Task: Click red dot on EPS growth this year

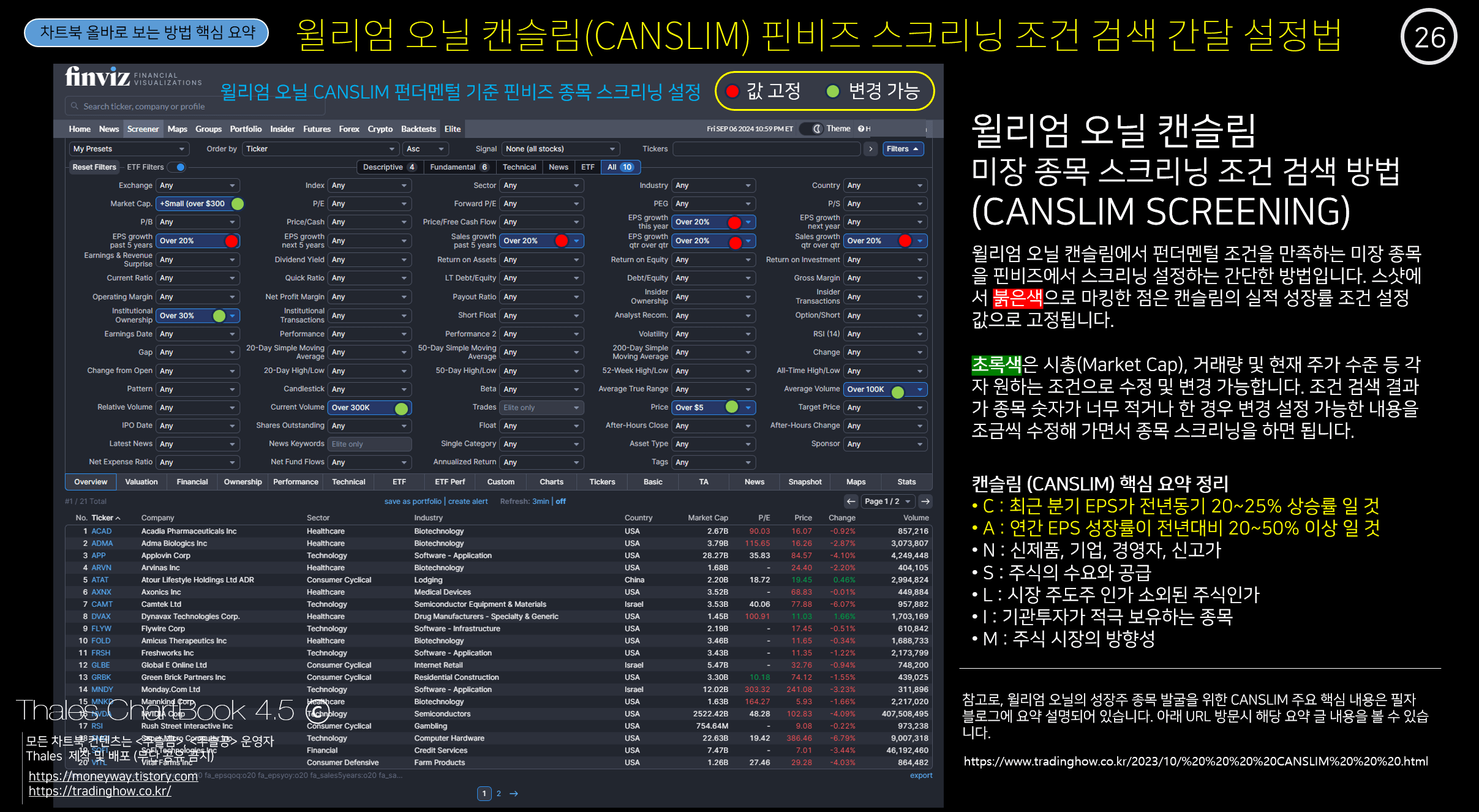Action: 734,222
